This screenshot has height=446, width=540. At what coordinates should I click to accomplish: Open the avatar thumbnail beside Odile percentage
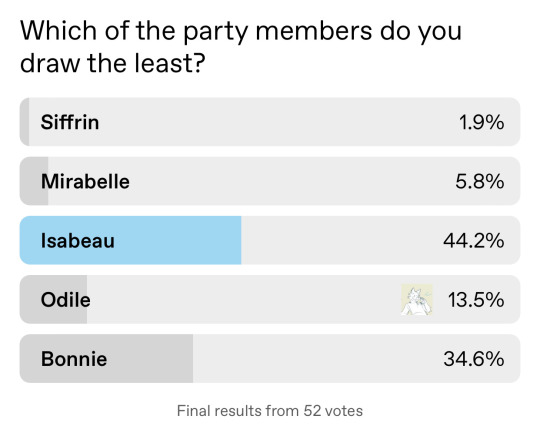[417, 300]
